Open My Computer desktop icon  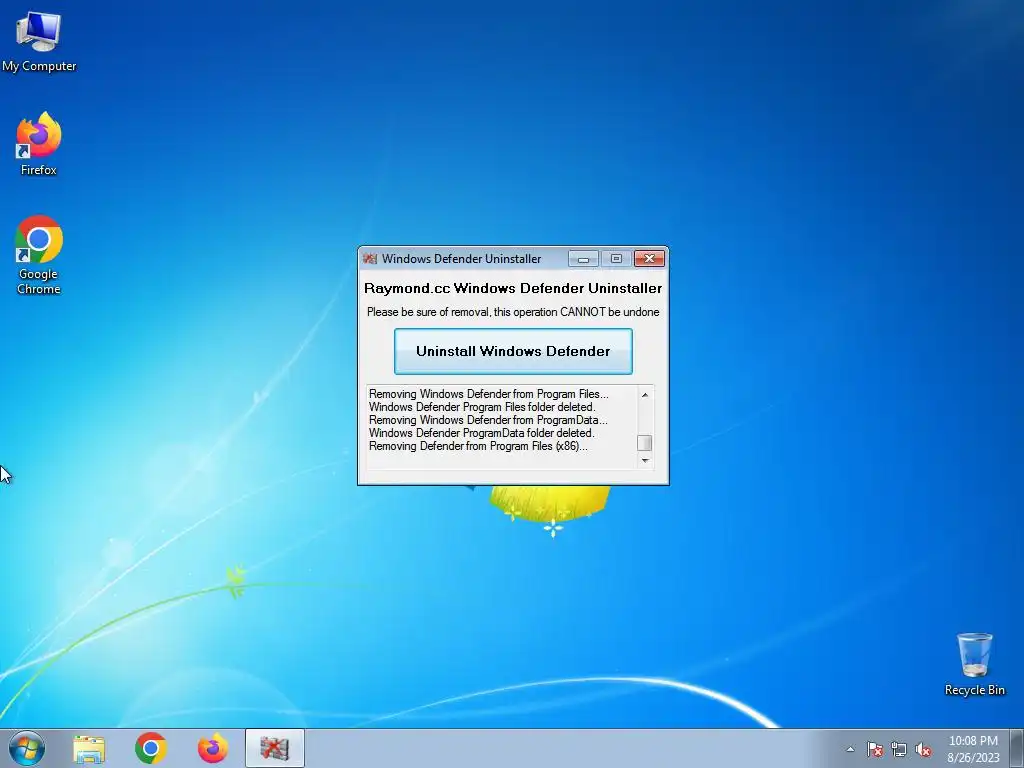(x=39, y=42)
